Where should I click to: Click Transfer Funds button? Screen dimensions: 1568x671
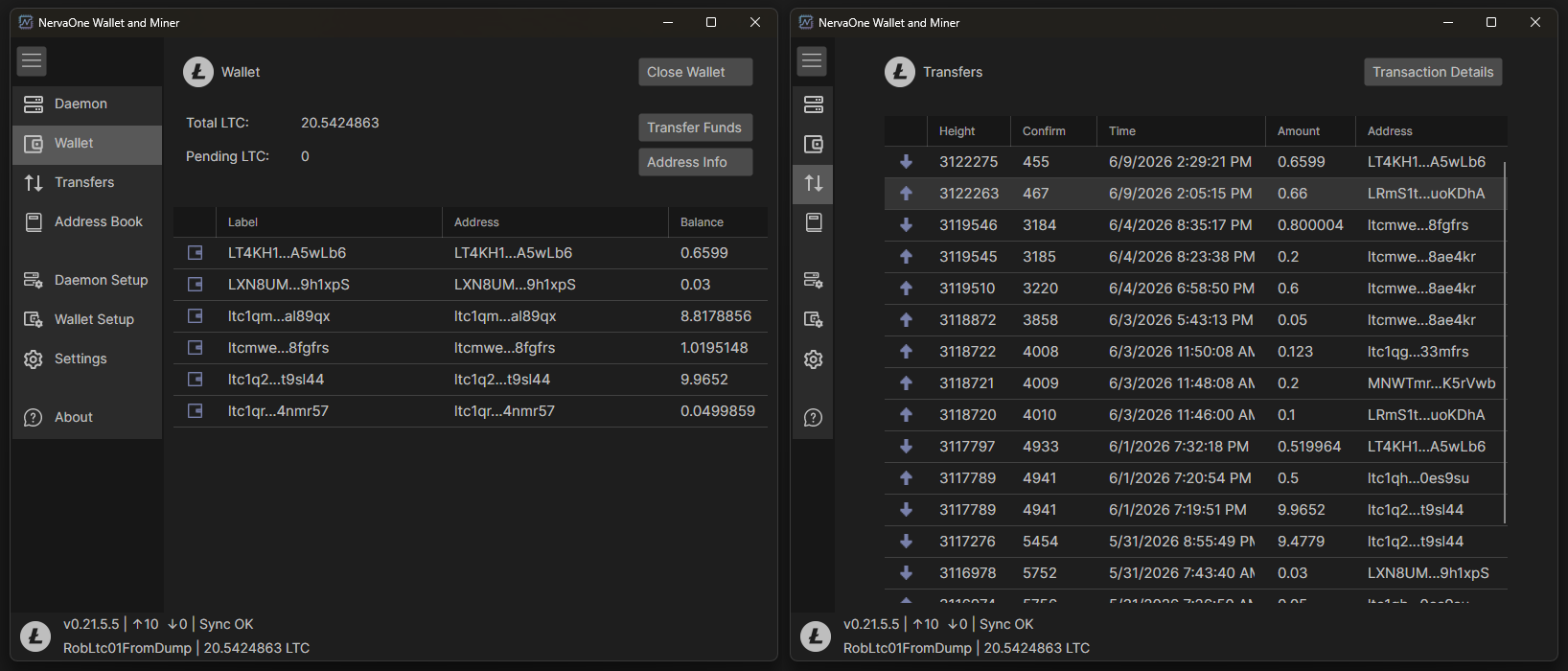tap(696, 127)
